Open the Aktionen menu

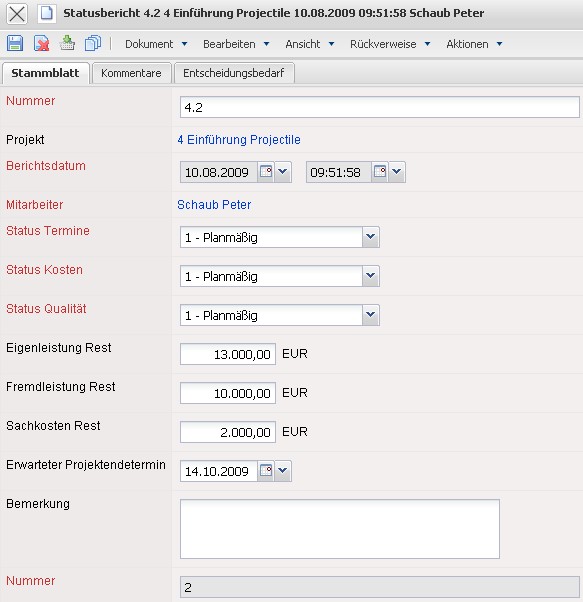tap(474, 44)
